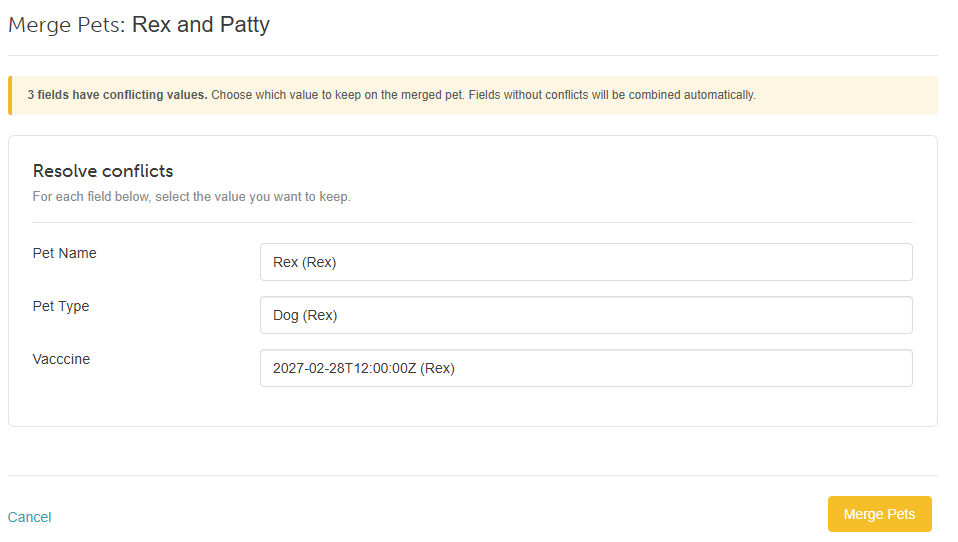Click the Pet Name field label
This screenshot has width=958, height=542.
[64, 254]
